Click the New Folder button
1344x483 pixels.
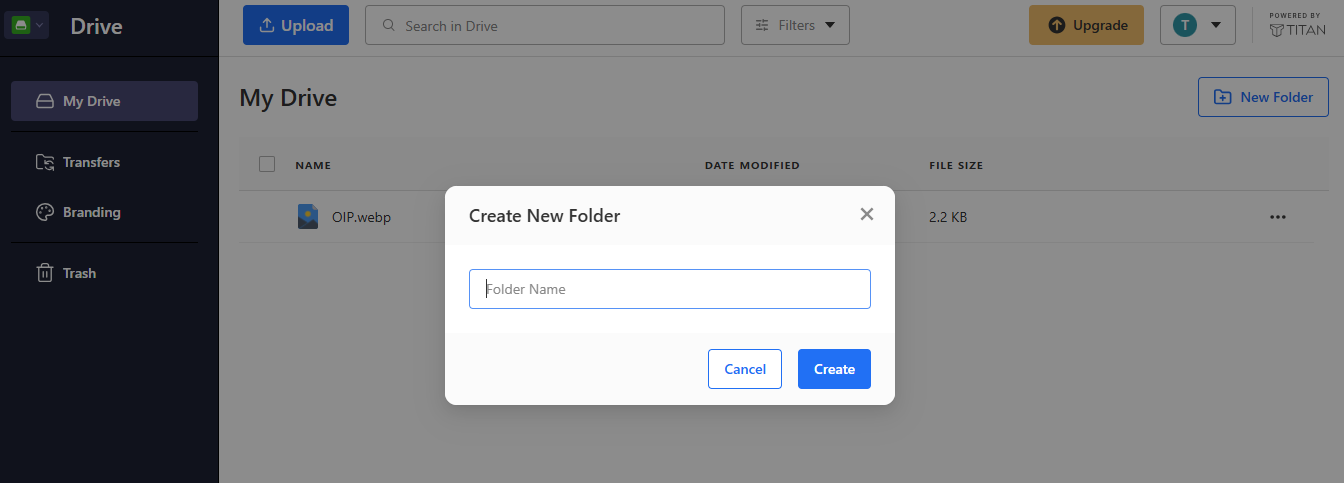coord(1263,97)
